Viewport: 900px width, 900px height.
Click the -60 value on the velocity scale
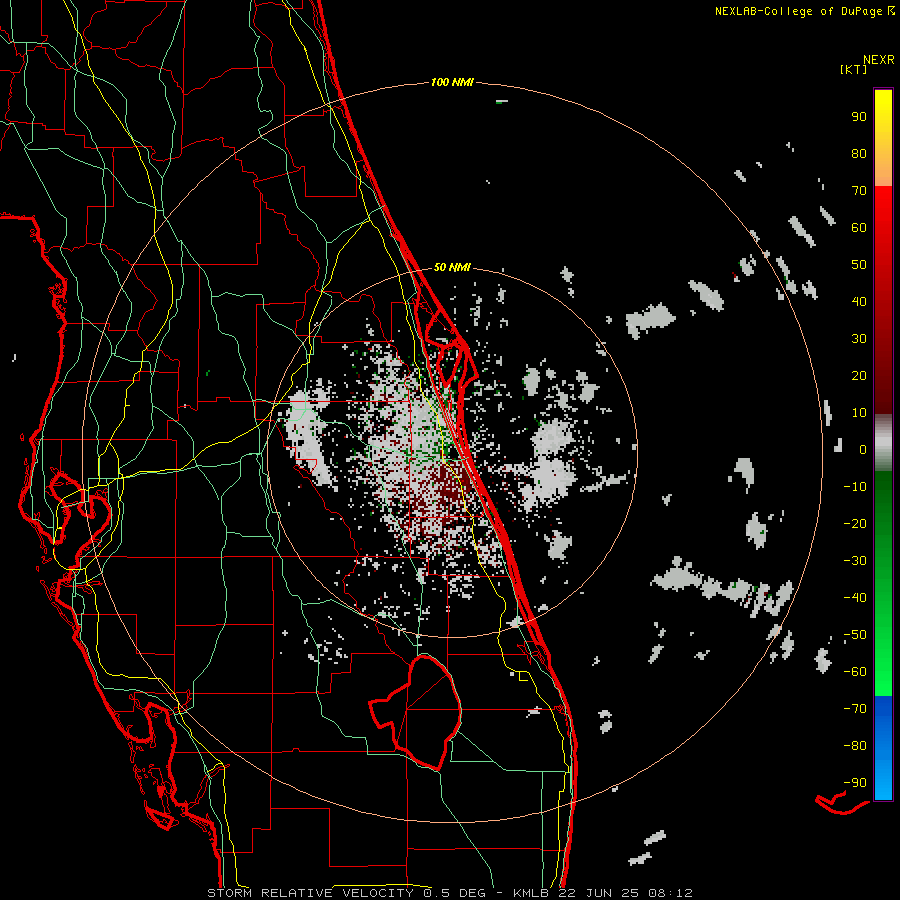855,672
